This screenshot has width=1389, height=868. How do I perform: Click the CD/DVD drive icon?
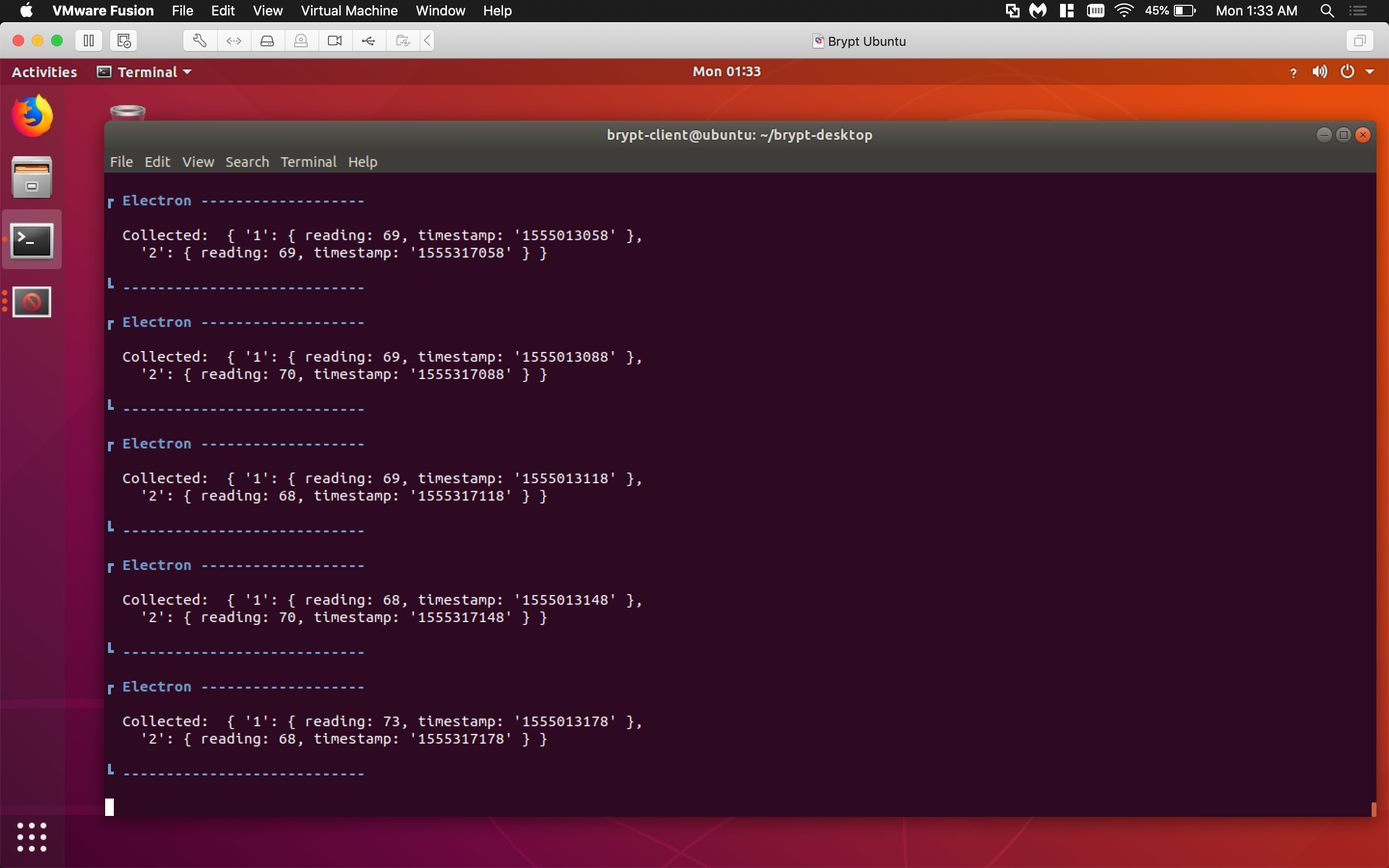point(301,41)
